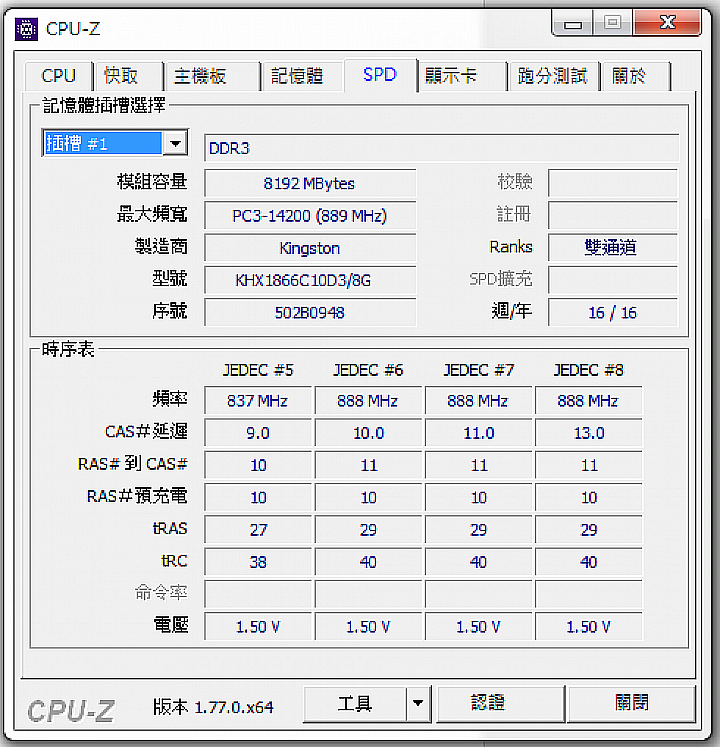The height and width of the screenshot is (747, 720).
Task: Open the 顯示卡 tab
Action: 462,76
